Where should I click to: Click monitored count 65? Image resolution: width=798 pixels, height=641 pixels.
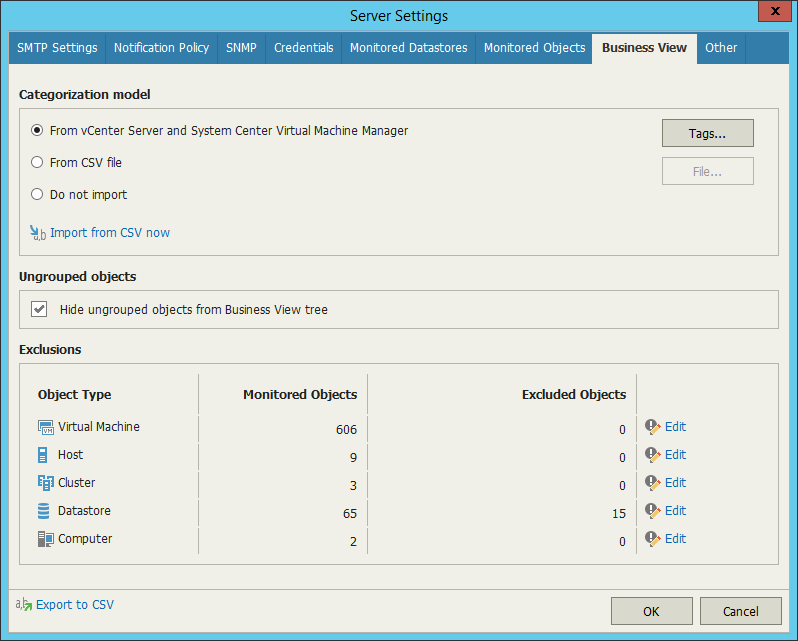(x=350, y=514)
